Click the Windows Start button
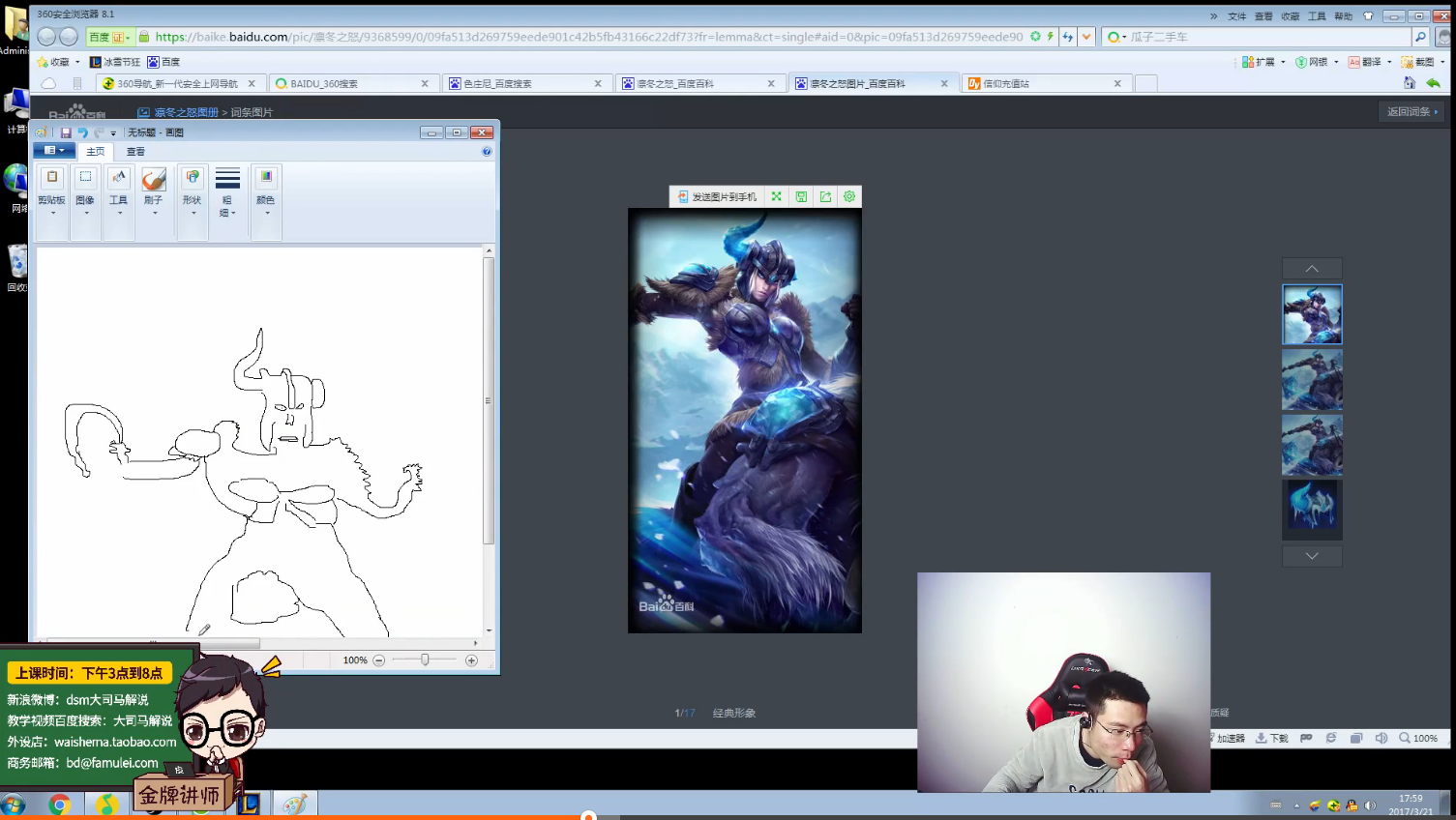 13,805
